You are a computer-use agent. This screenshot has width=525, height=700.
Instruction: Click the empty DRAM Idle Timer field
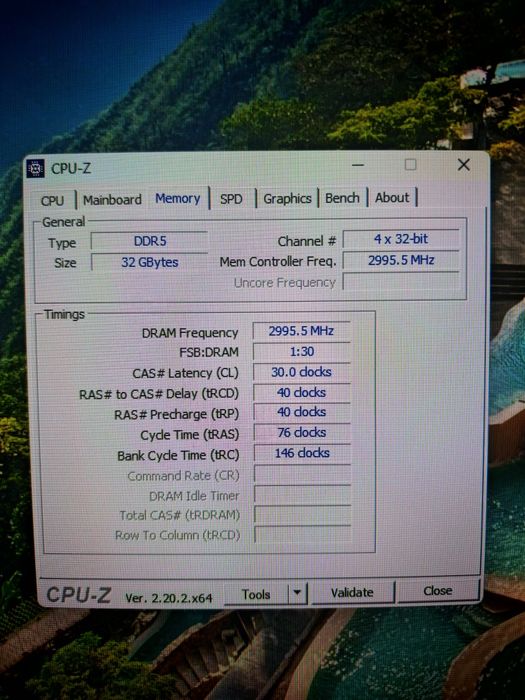302,495
